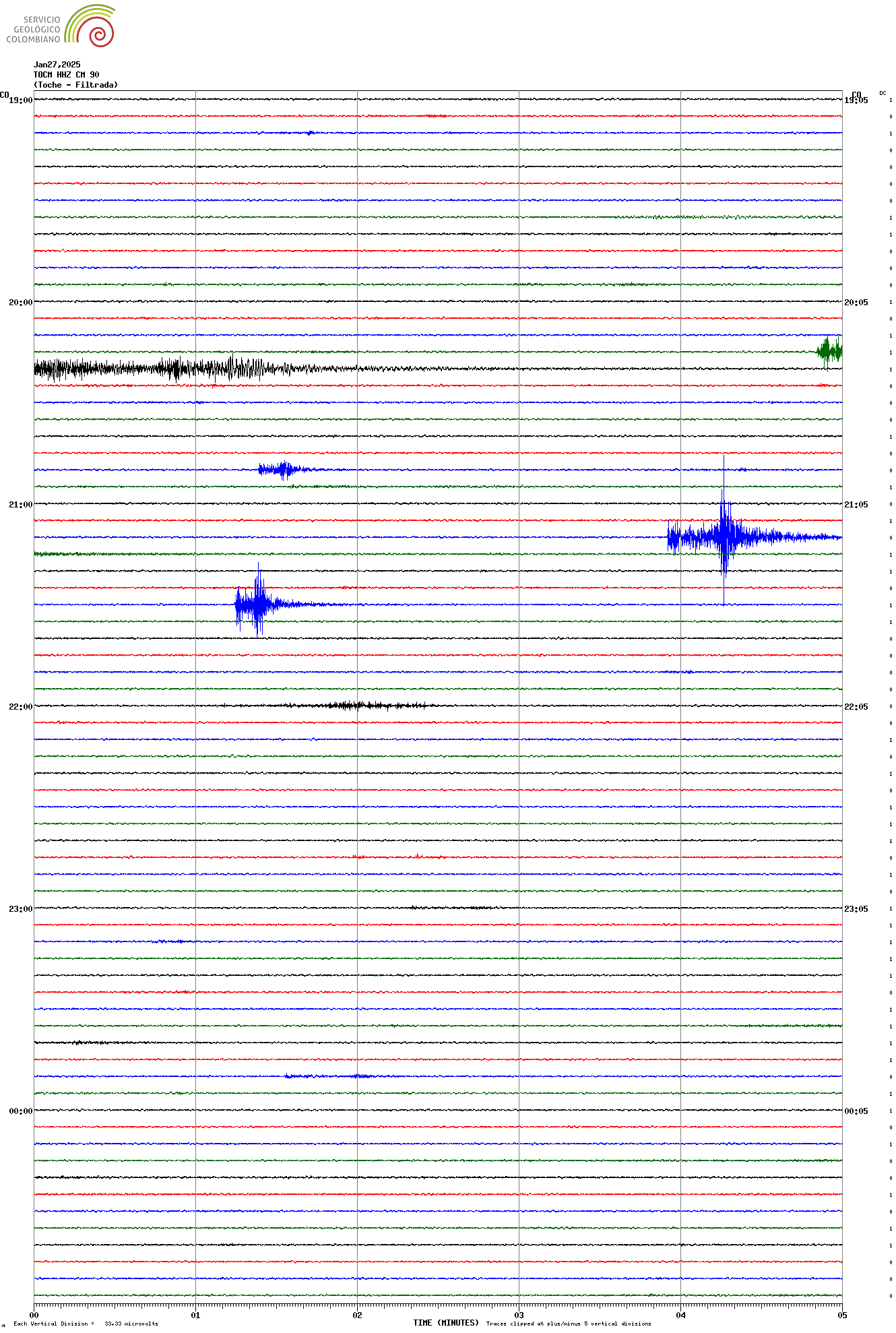This screenshot has height=1333, width=896.
Task: Select the 23:05 right-side time label
Action: 856,909
